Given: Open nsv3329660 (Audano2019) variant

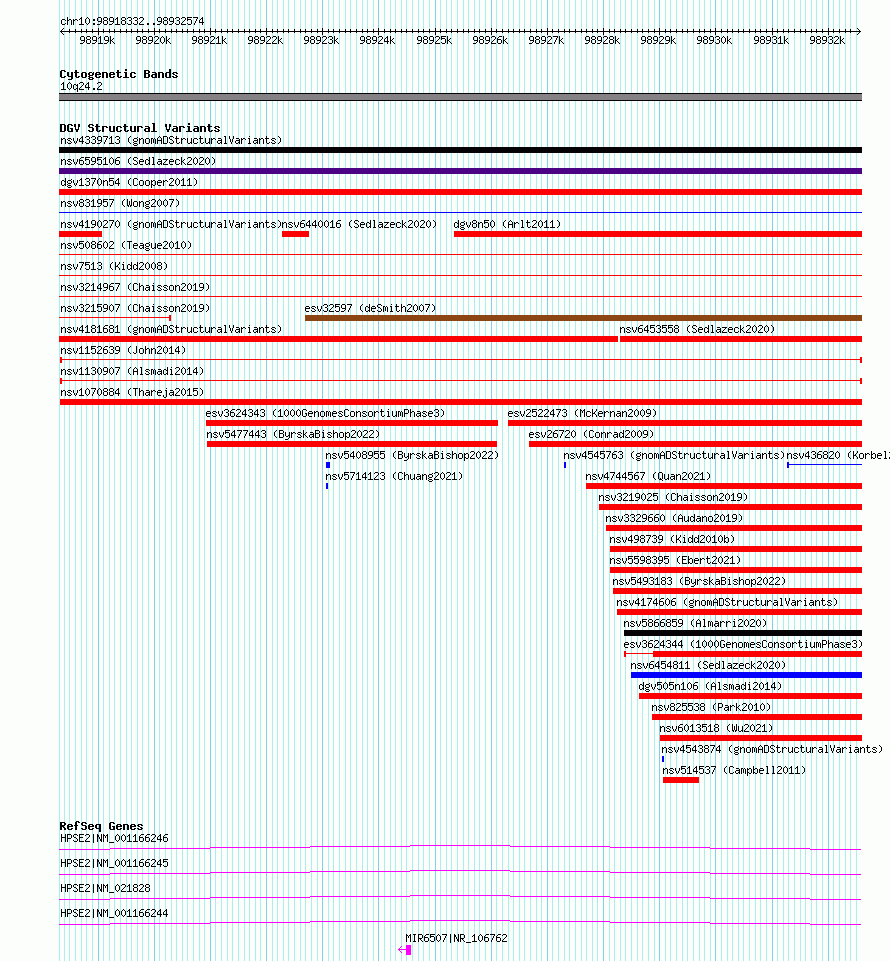Looking at the screenshot, I should tap(674, 518).
